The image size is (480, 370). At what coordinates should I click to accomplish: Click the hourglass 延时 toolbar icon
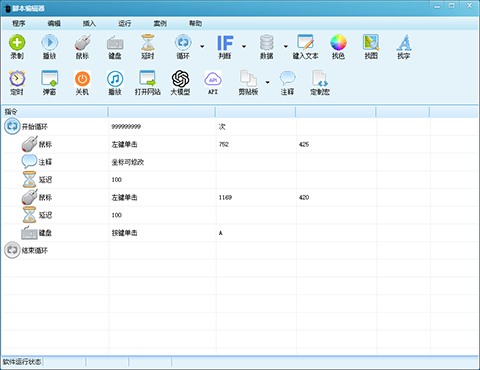coord(148,43)
